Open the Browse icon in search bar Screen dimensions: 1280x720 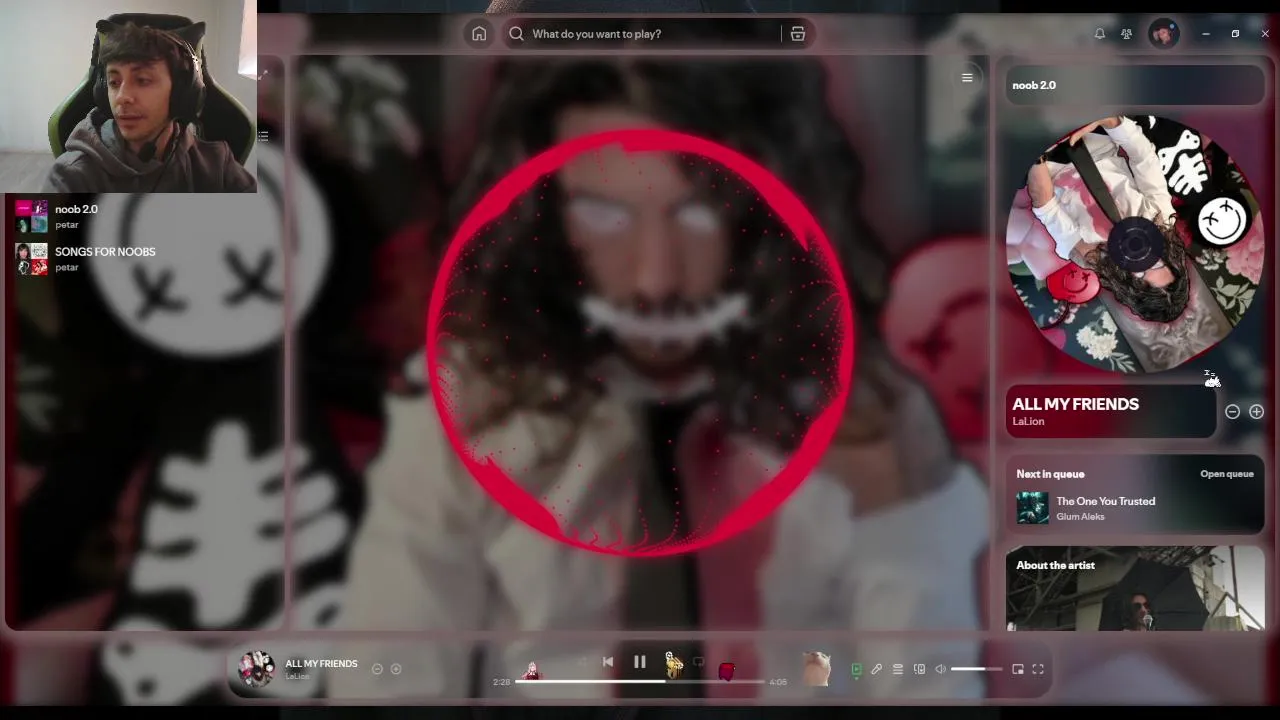[x=798, y=34]
